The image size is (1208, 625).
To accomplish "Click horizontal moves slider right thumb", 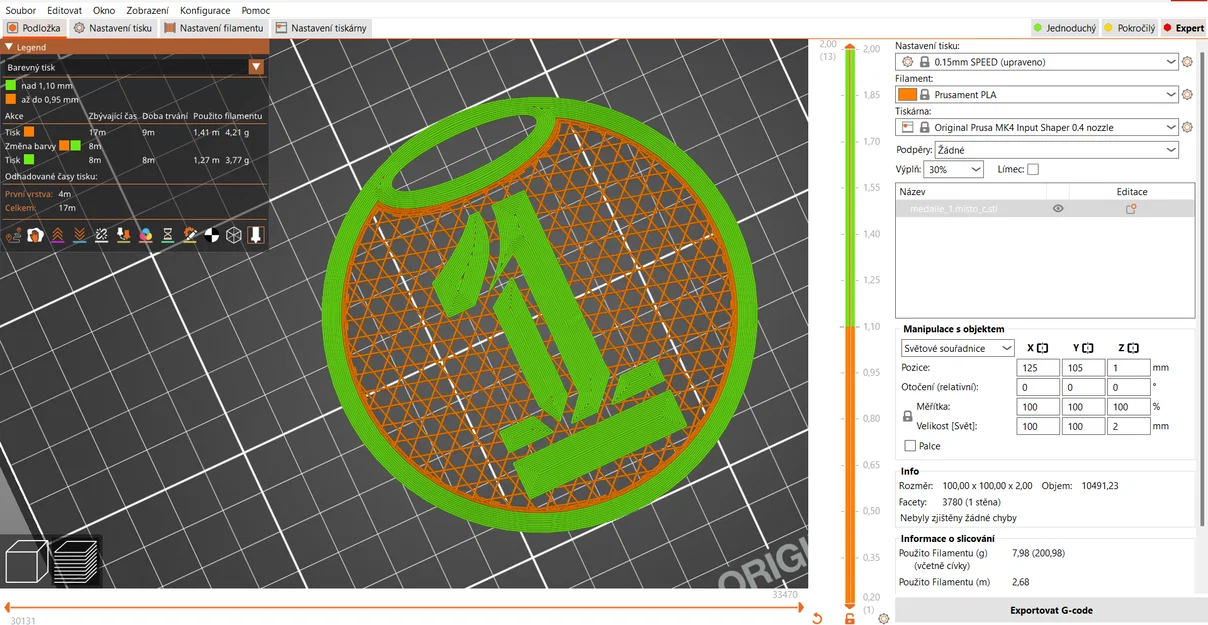I will pyautogui.click(x=800, y=607).
